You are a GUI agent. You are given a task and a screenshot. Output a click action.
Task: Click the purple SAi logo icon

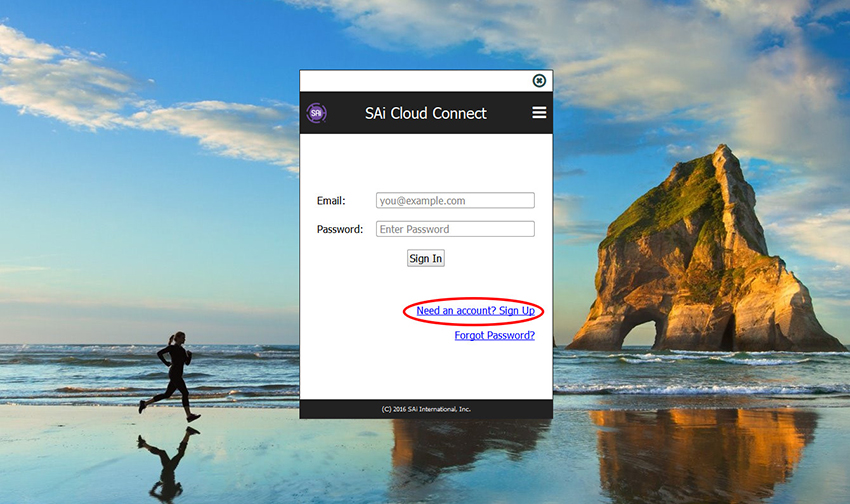317,113
